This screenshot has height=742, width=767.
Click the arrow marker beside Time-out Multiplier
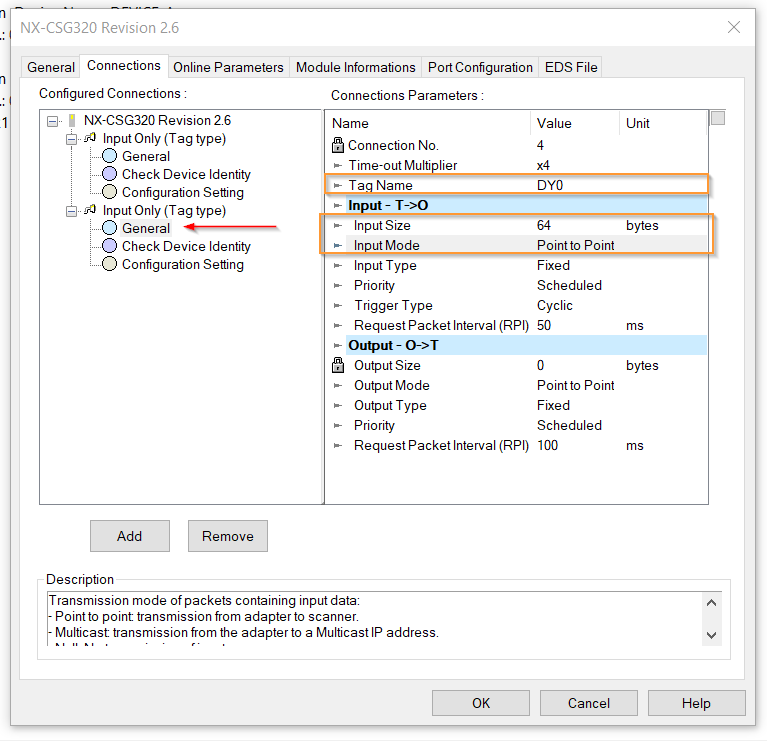pos(338,165)
